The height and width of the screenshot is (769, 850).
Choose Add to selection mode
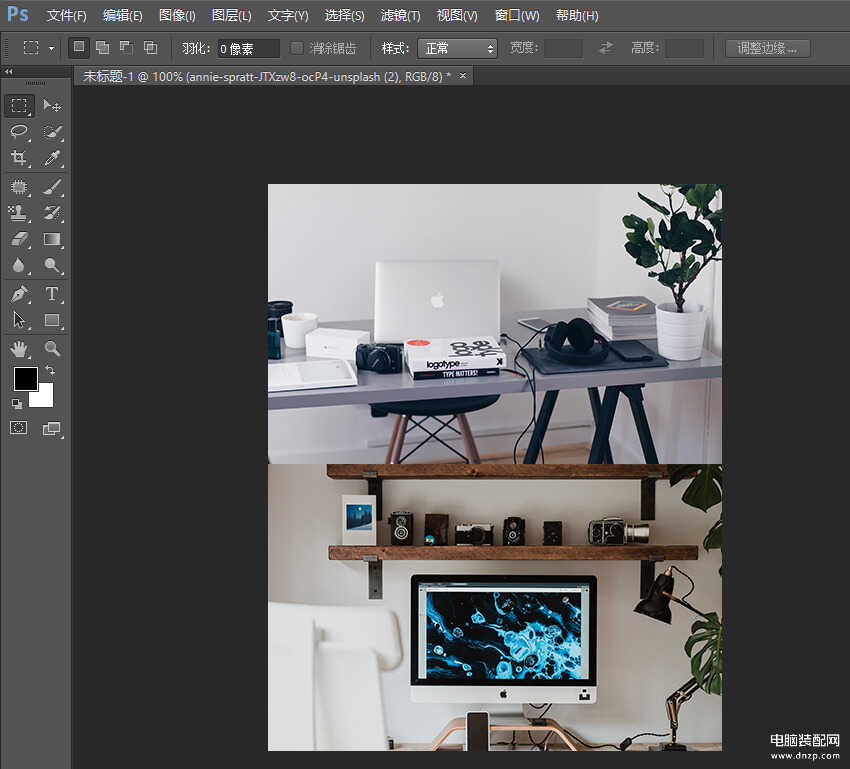click(x=102, y=48)
